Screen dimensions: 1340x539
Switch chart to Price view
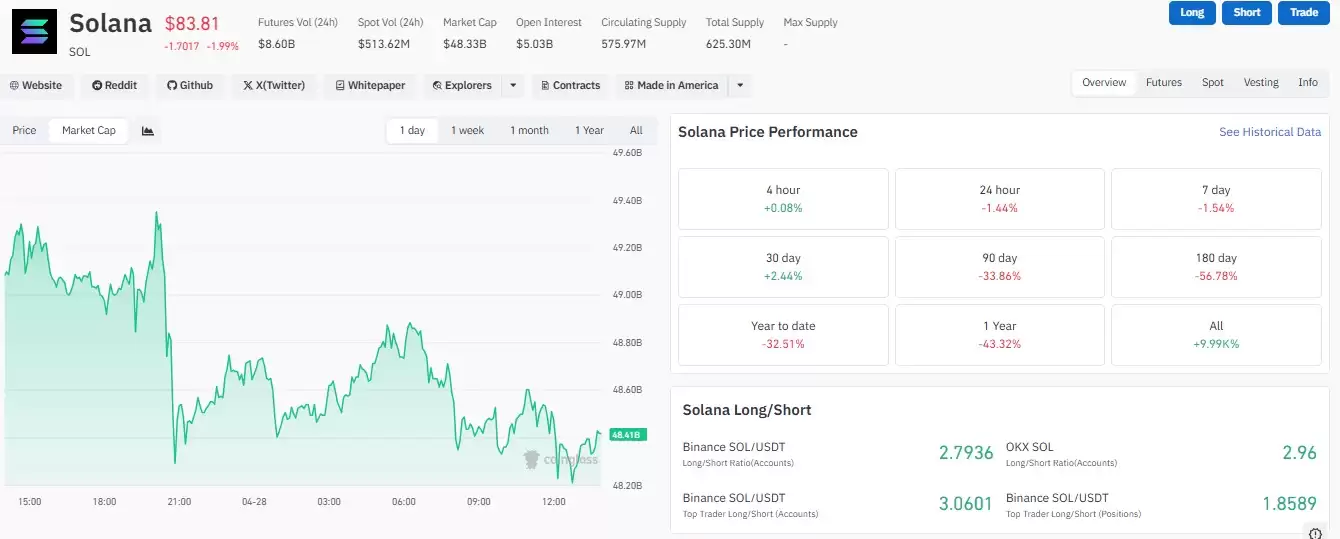click(x=24, y=131)
